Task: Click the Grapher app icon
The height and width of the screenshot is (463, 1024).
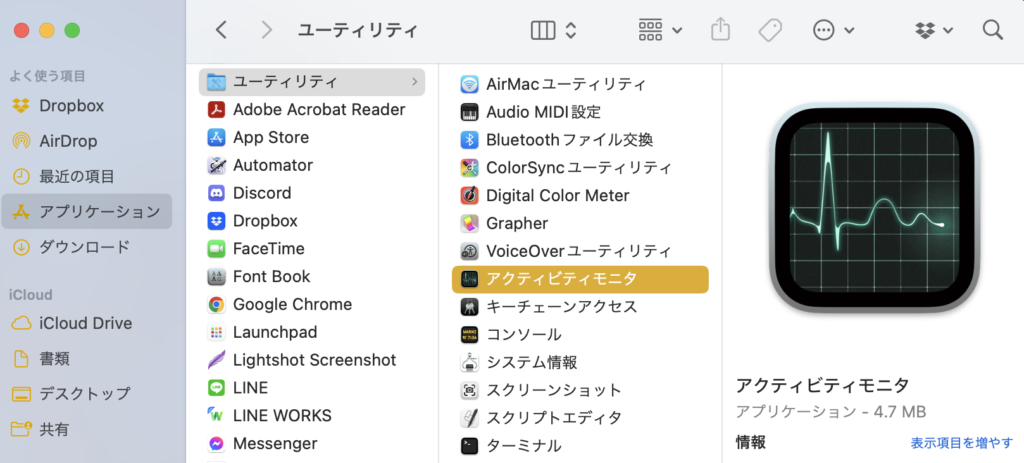Action: (469, 224)
